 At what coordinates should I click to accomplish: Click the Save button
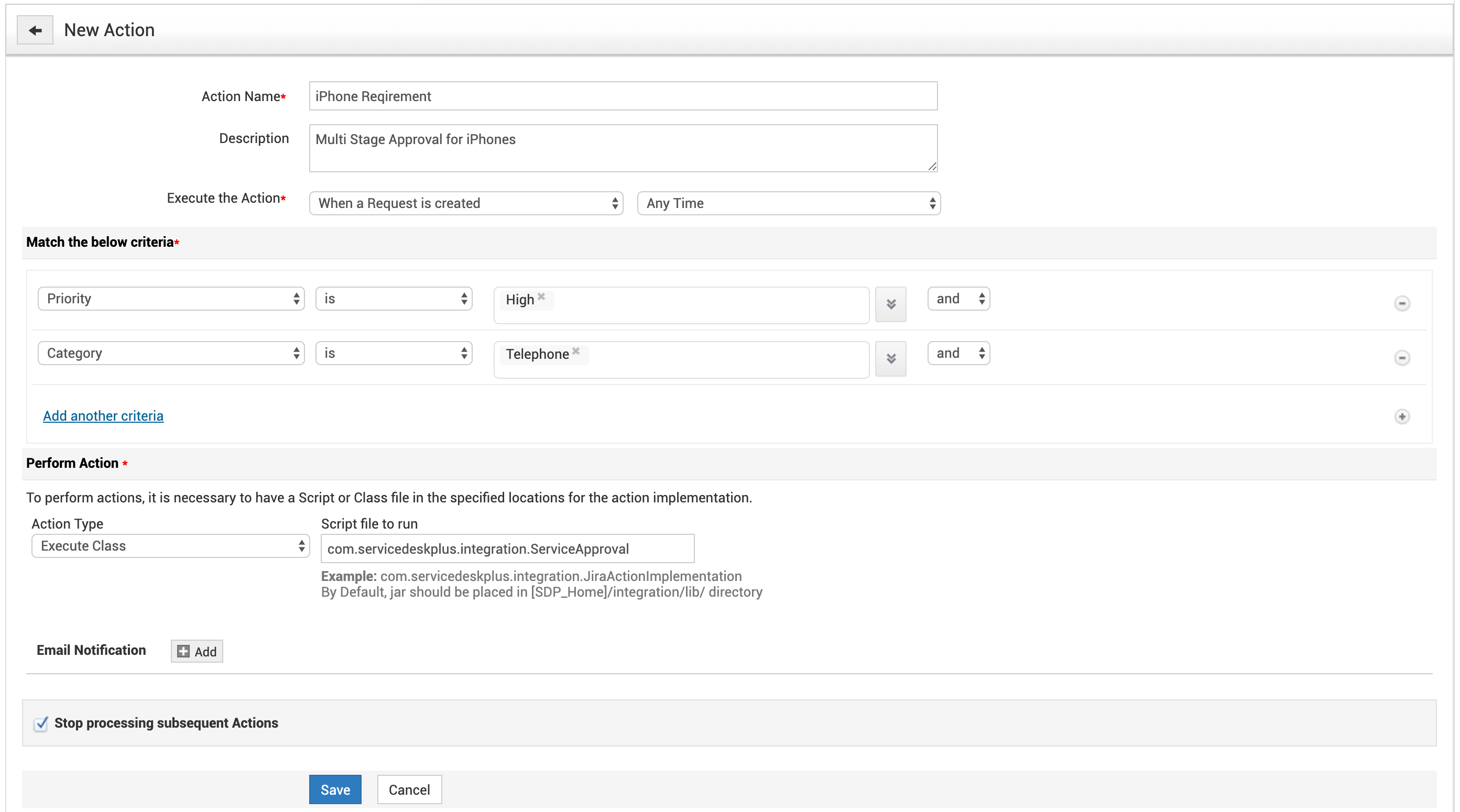pos(335,789)
